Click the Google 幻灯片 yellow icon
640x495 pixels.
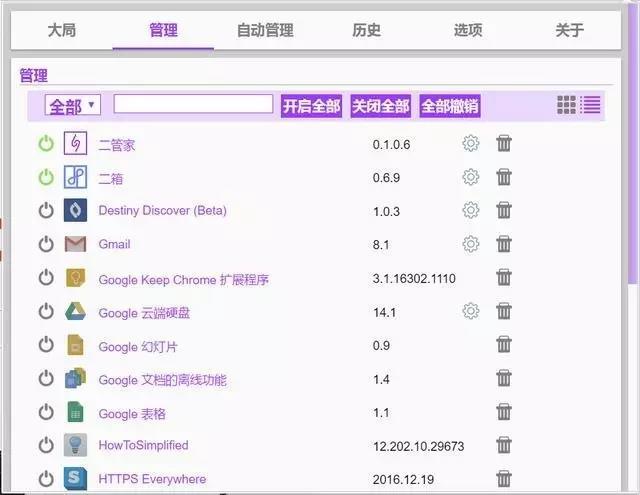(76, 345)
